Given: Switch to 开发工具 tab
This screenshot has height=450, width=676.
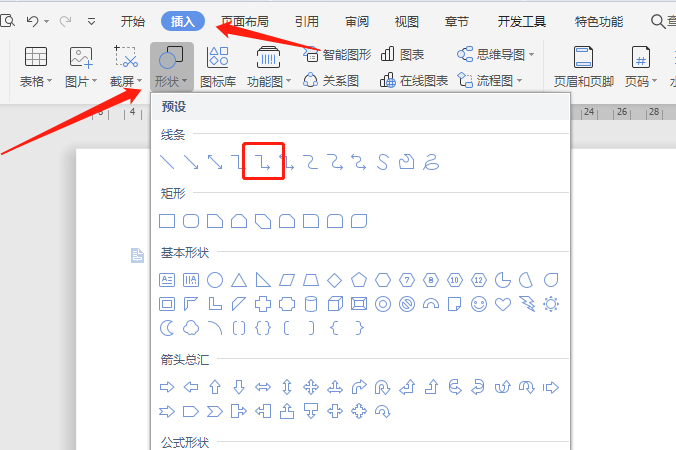Looking at the screenshot, I should [x=522, y=21].
